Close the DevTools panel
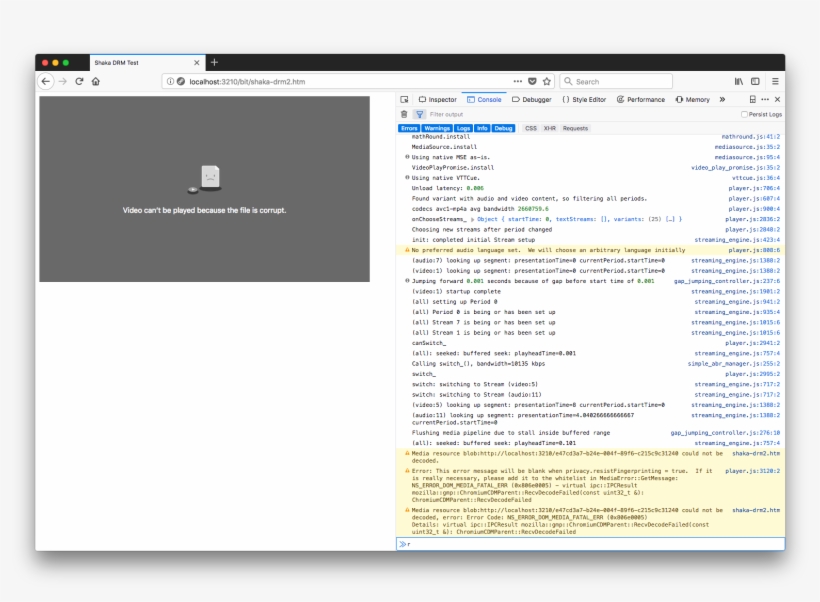 (x=777, y=100)
